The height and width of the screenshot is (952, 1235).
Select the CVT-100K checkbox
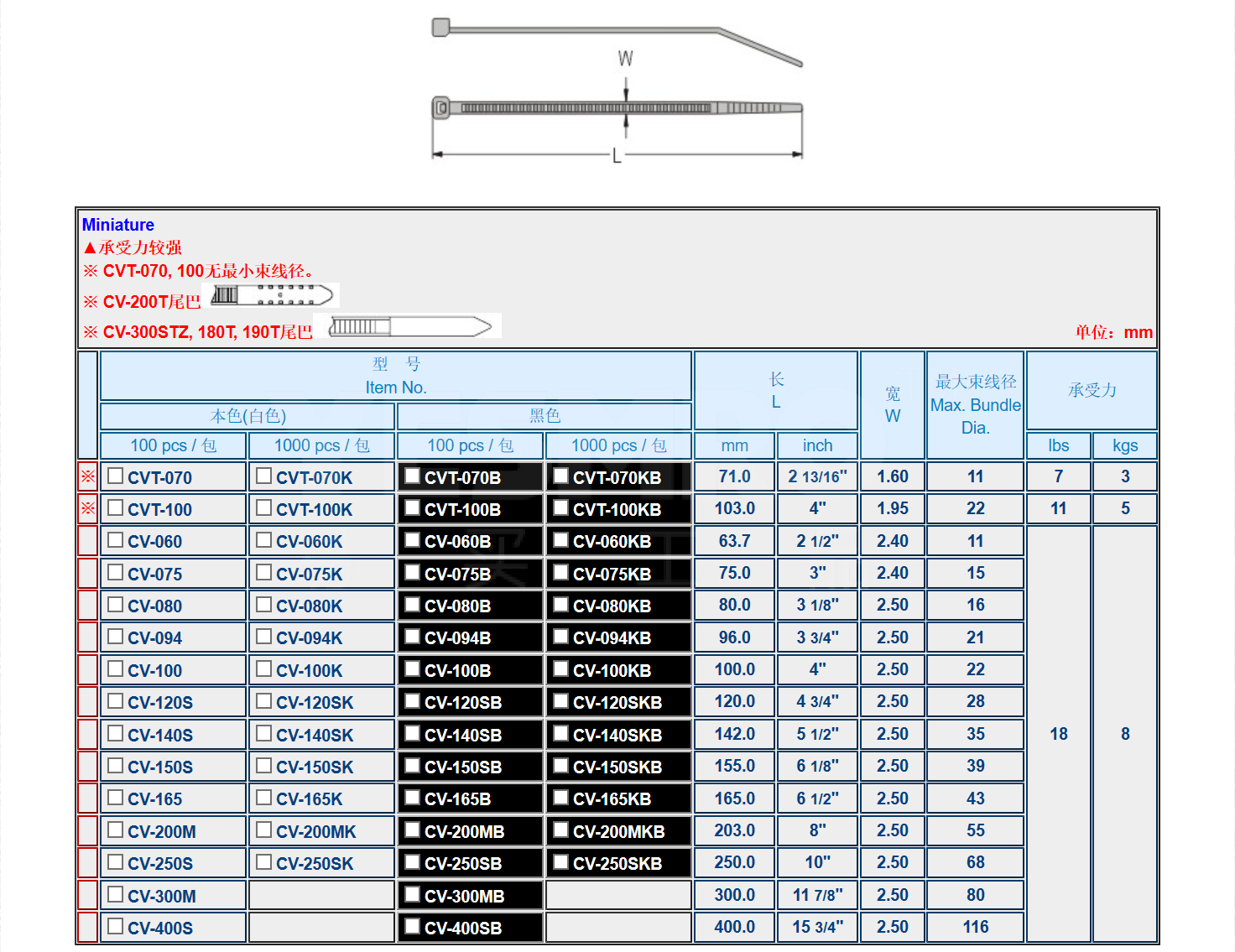pos(264,507)
